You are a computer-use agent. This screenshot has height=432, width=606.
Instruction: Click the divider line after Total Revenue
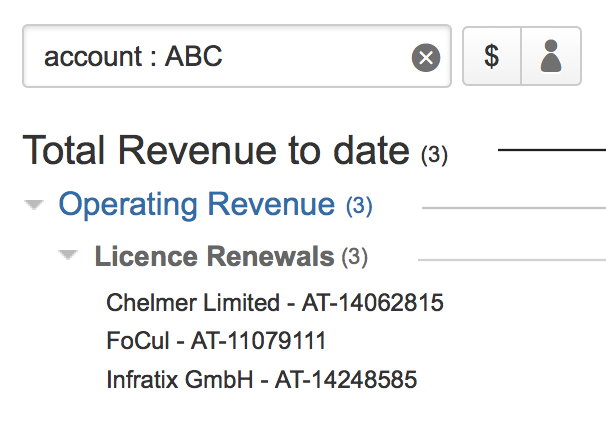point(550,151)
